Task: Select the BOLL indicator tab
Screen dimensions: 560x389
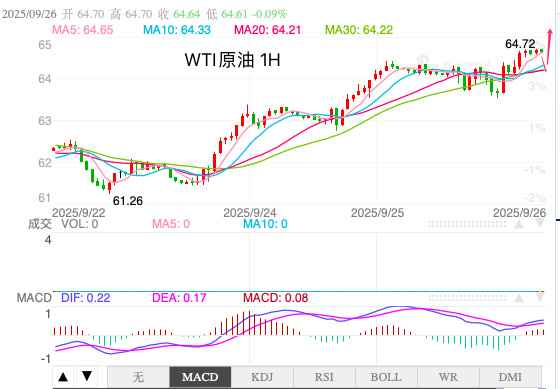Action: tap(386, 377)
